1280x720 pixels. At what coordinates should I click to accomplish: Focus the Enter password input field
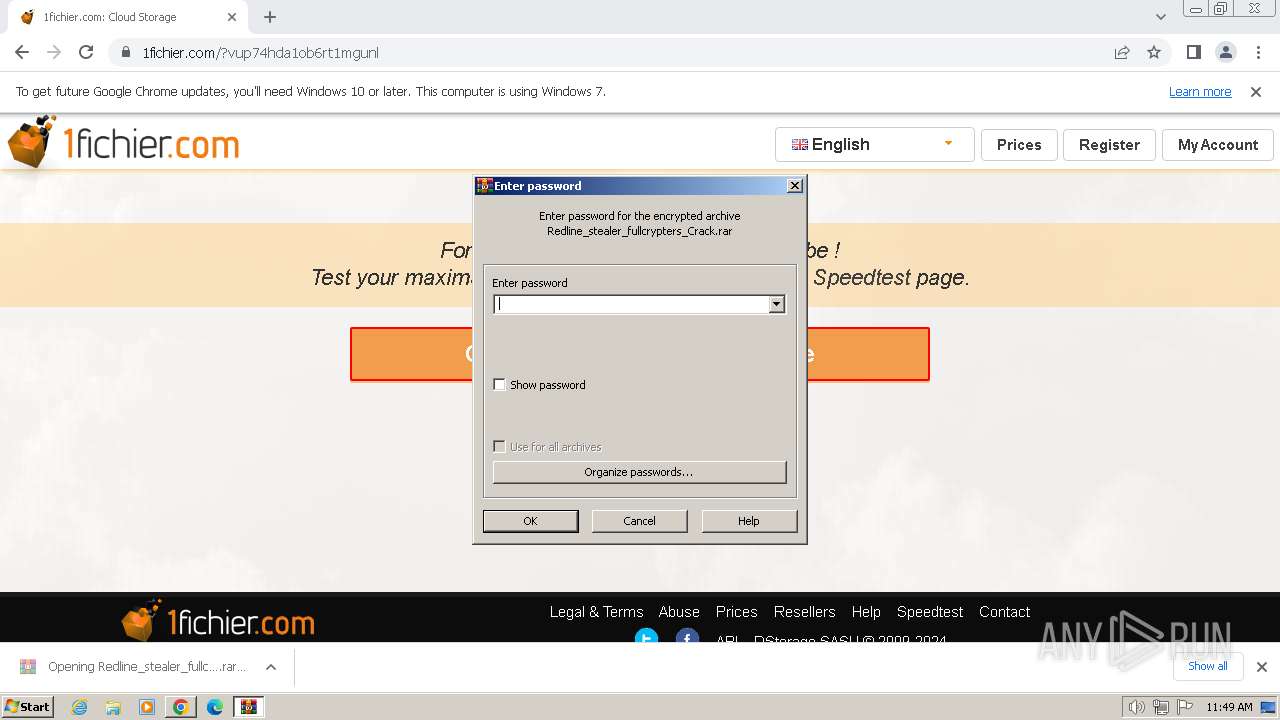pyautogui.click(x=631, y=305)
